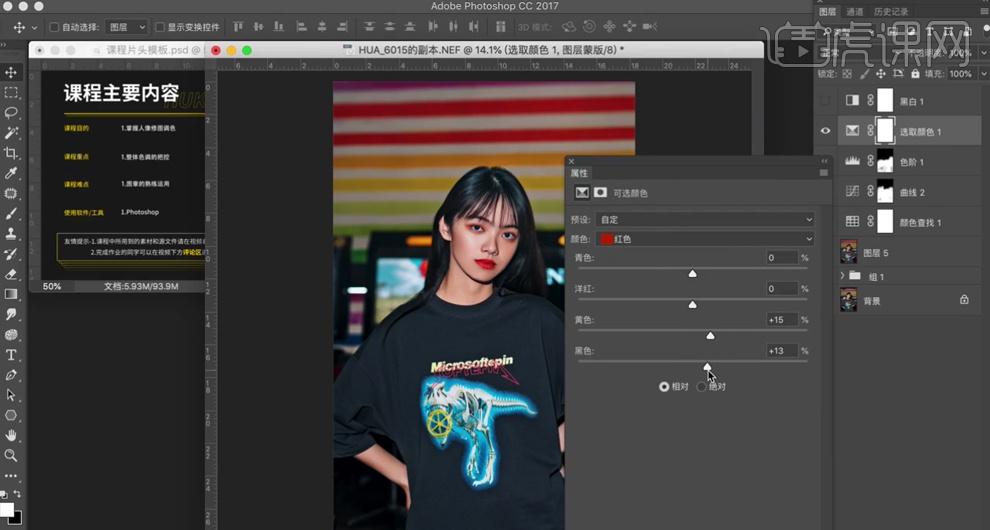Open the Properties panel flyout menu
This screenshot has height=530, width=990.
823,173
